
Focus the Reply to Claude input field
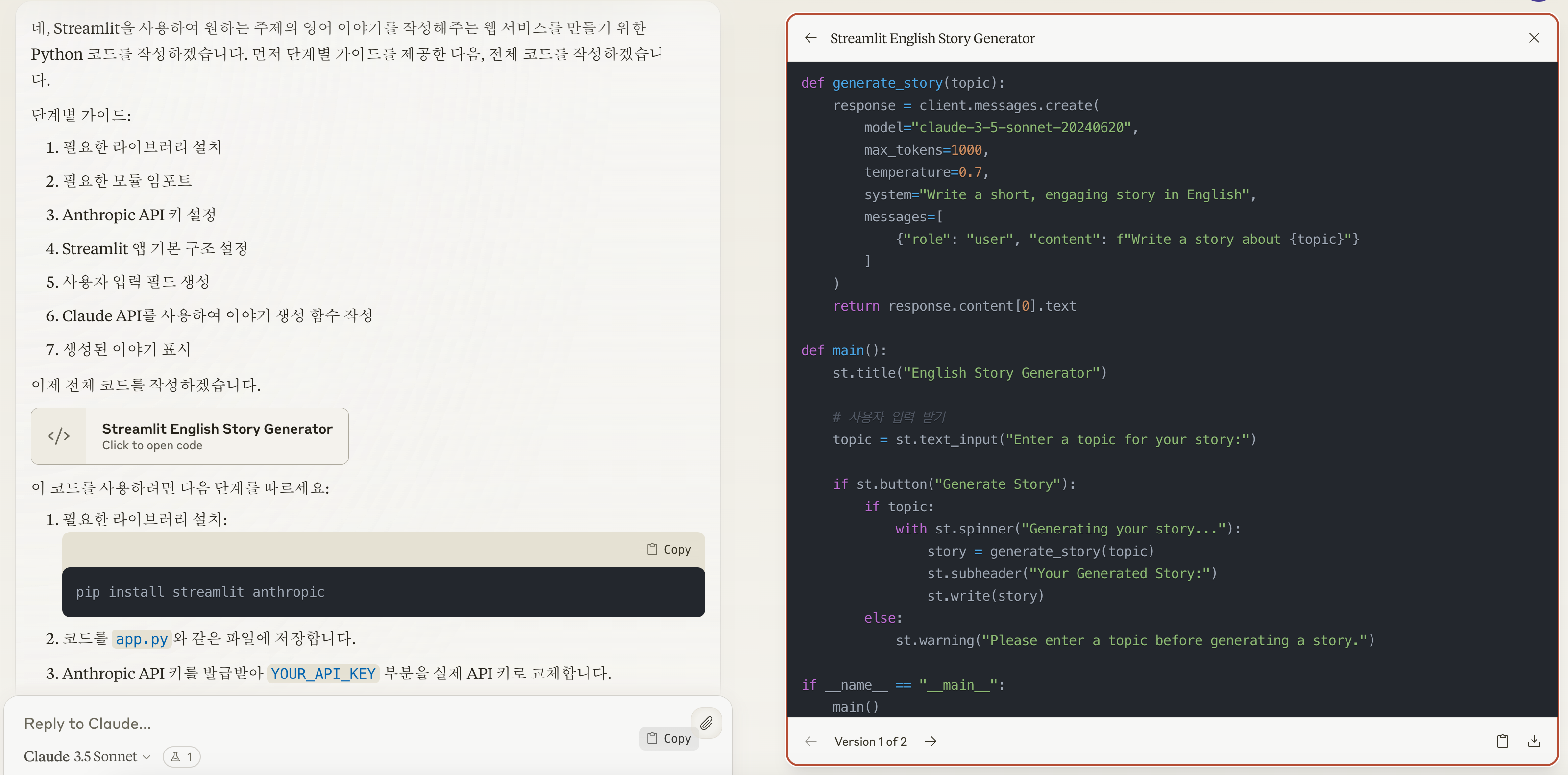pyautogui.click(x=353, y=723)
